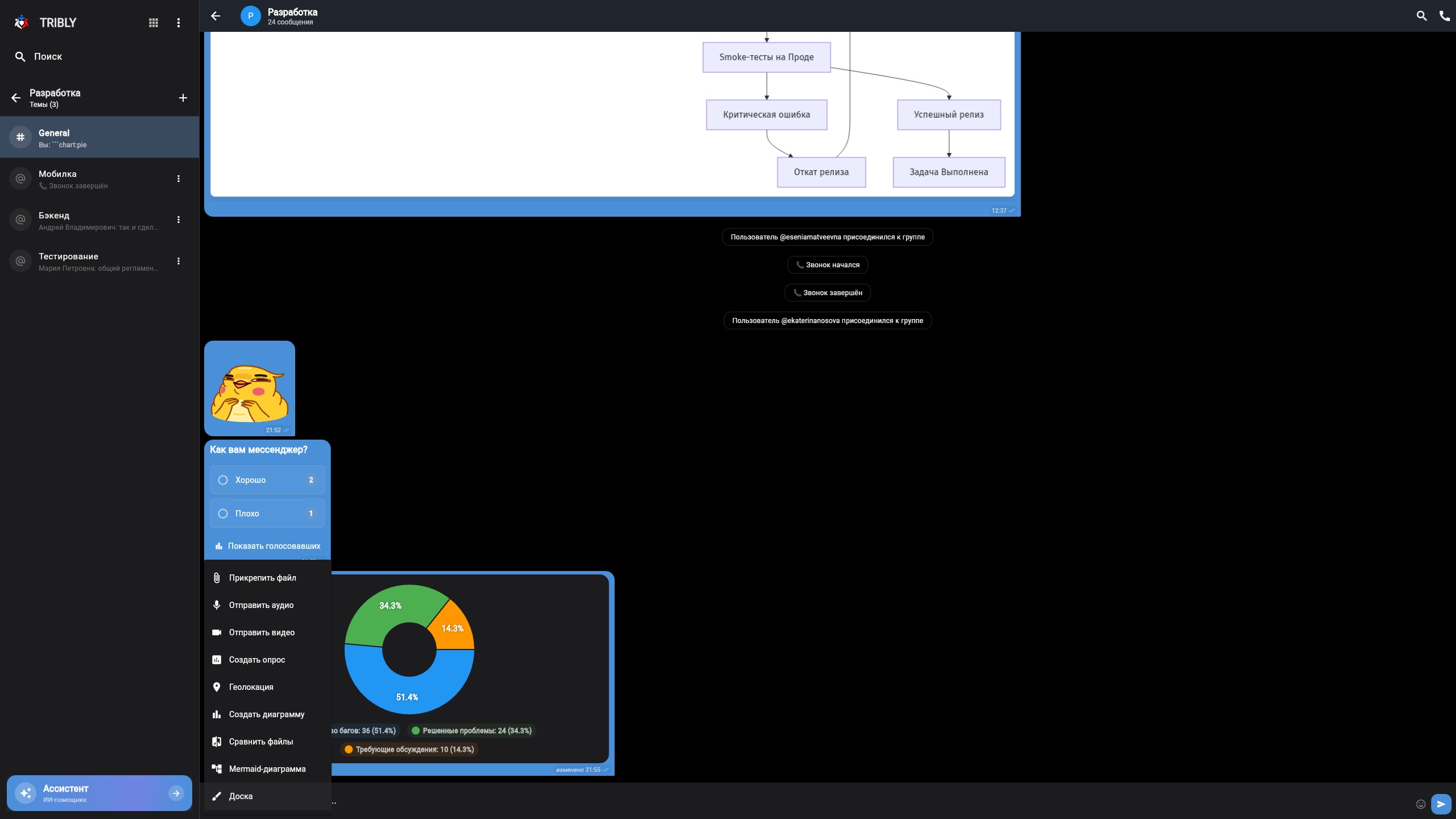Return from Разработка topics list

tap(16, 98)
